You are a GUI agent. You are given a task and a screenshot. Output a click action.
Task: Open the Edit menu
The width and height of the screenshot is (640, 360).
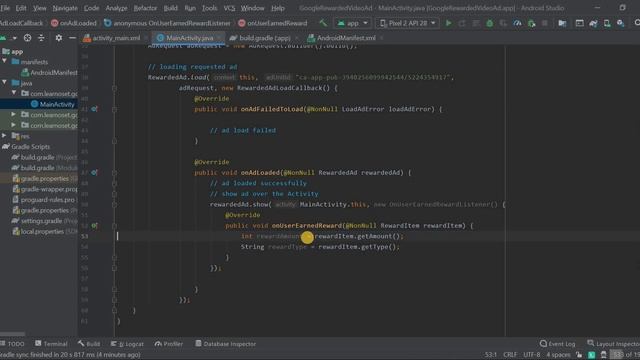tap(21, 8)
